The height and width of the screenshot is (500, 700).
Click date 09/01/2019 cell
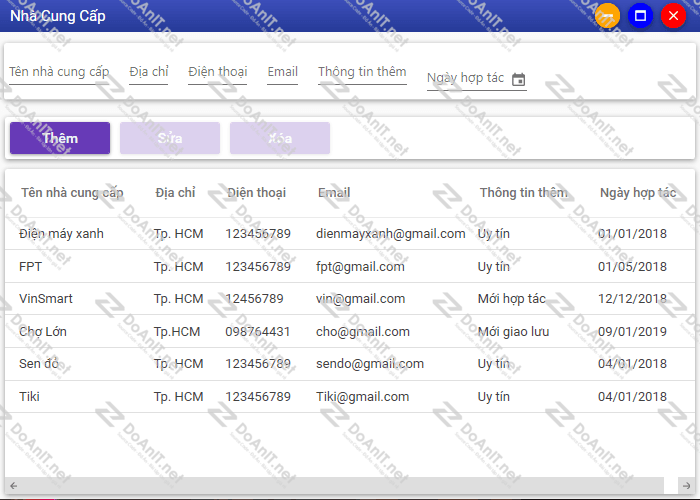click(633, 332)
